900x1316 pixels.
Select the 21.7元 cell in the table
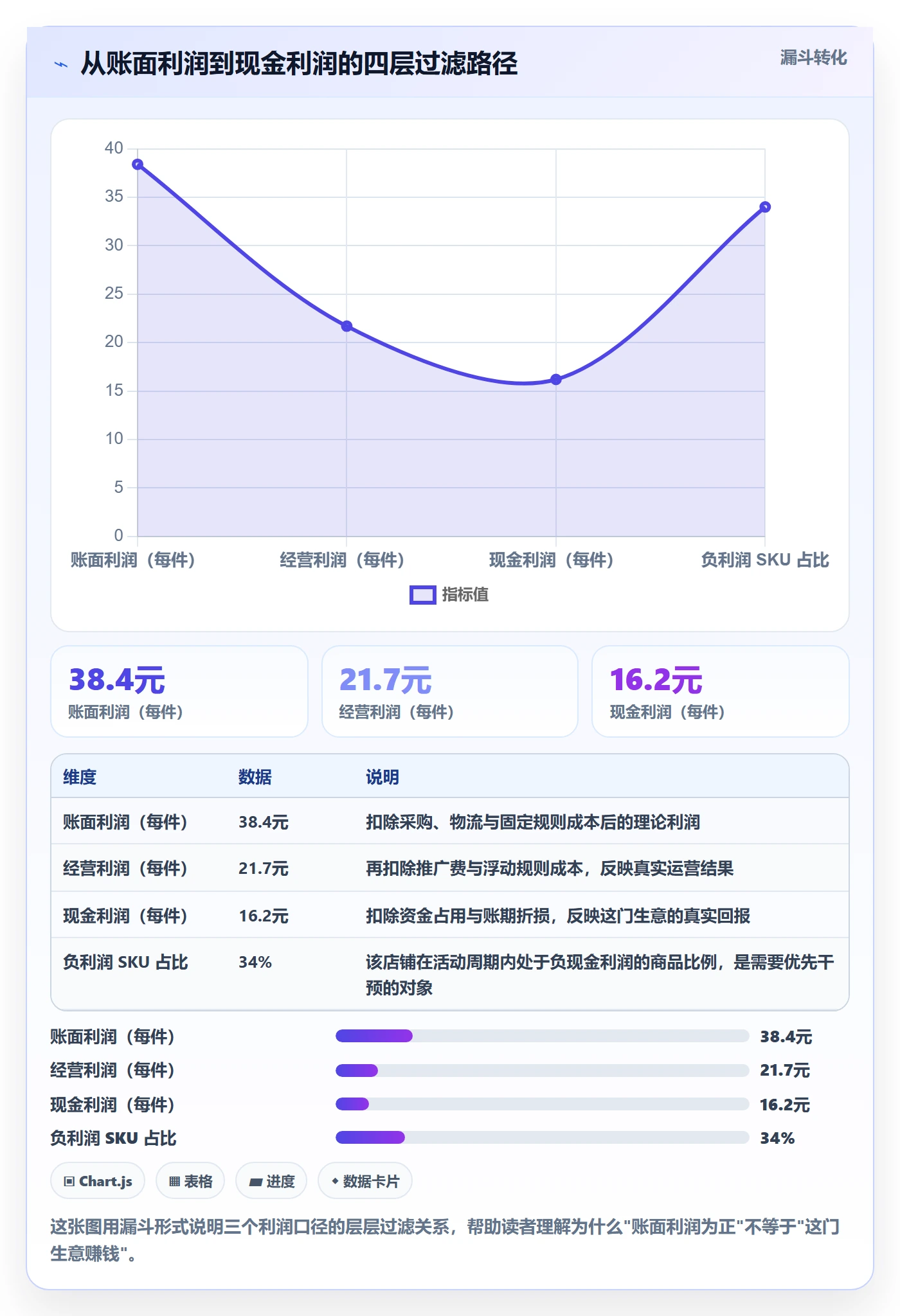point(264,869)
